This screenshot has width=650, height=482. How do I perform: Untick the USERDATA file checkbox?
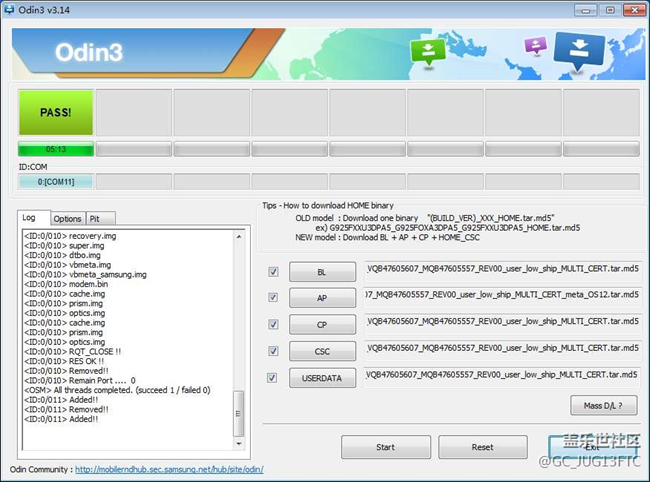(272, 378)
